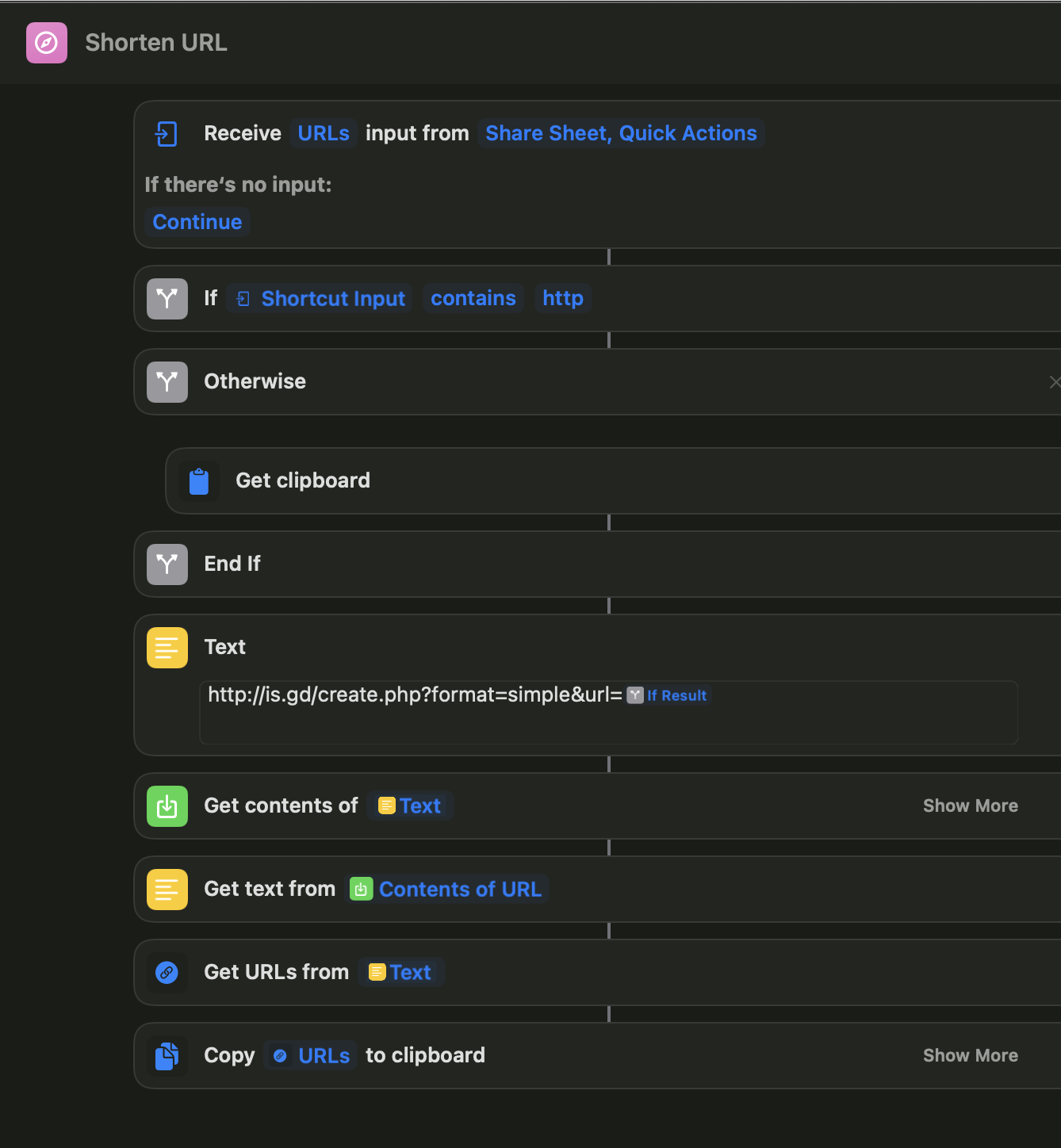The height and width of the screenshot is (1148, 1061).
Task: Click the End If branch icon
Action: (167, 564)
